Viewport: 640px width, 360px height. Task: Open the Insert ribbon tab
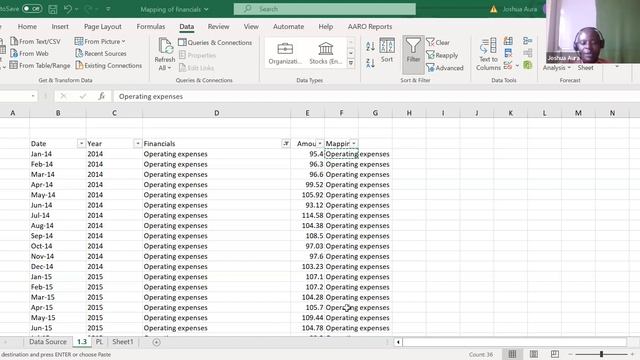pyautogui.click(x=60, y=27)
